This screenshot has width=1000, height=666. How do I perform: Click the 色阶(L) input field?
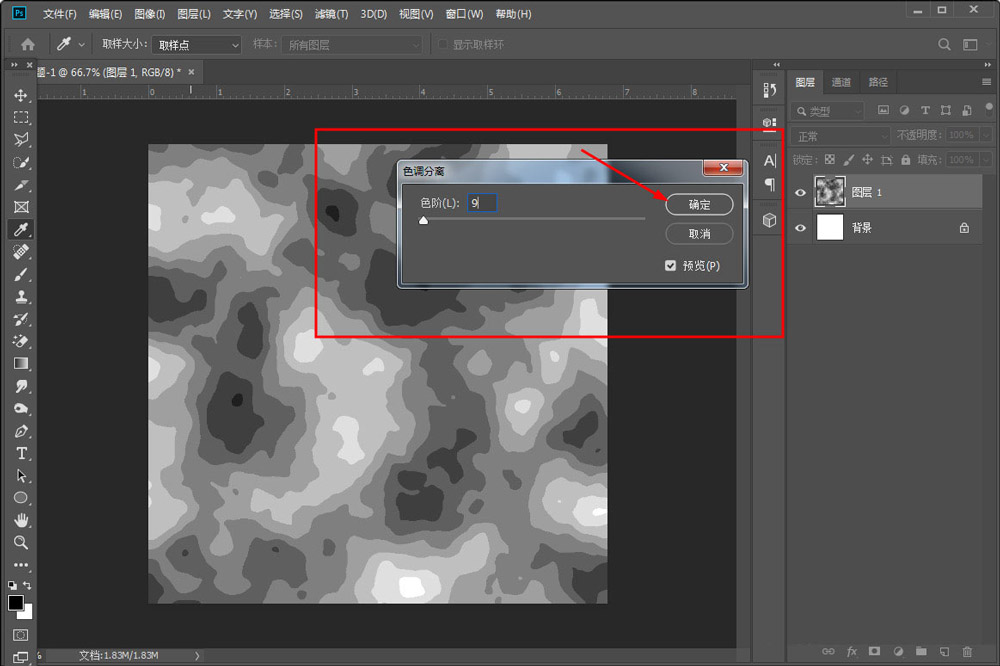click(x=482, y=203)
